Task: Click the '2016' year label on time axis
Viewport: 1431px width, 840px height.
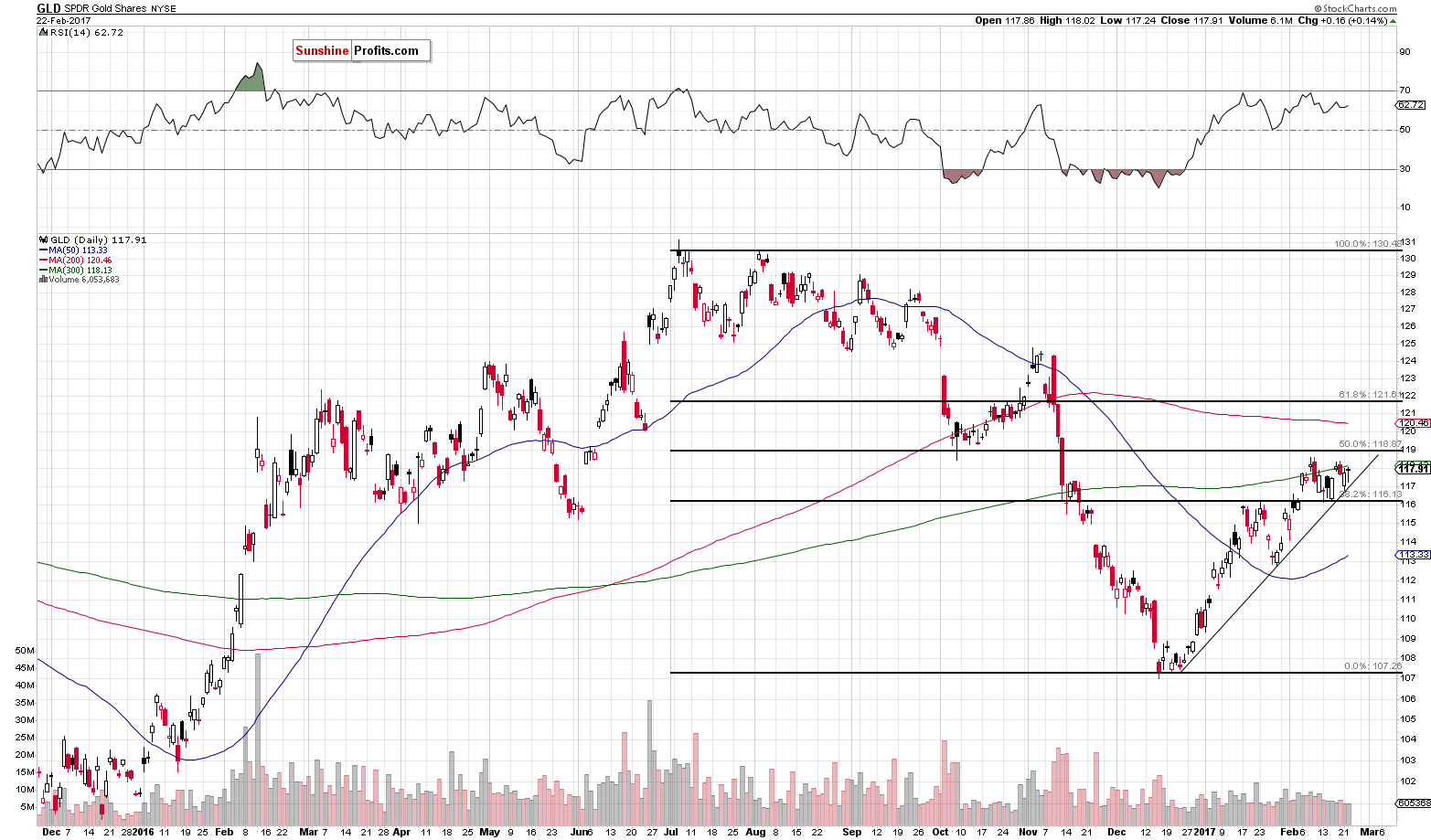Action: click(141, 833)
